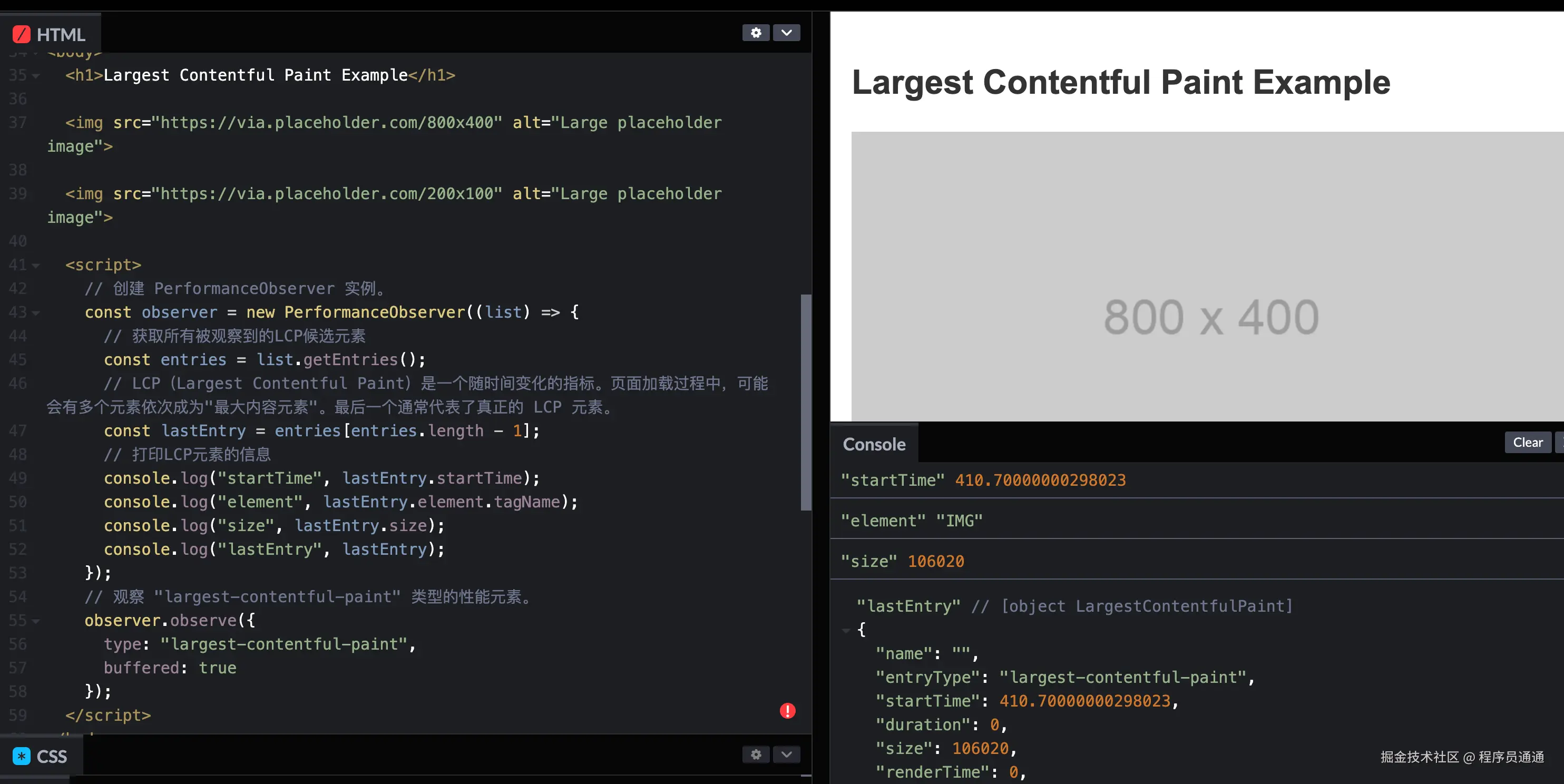1564x784 pixels.
Task: Fold the h1 element at line 35
Action: click(x=36, y=76)
